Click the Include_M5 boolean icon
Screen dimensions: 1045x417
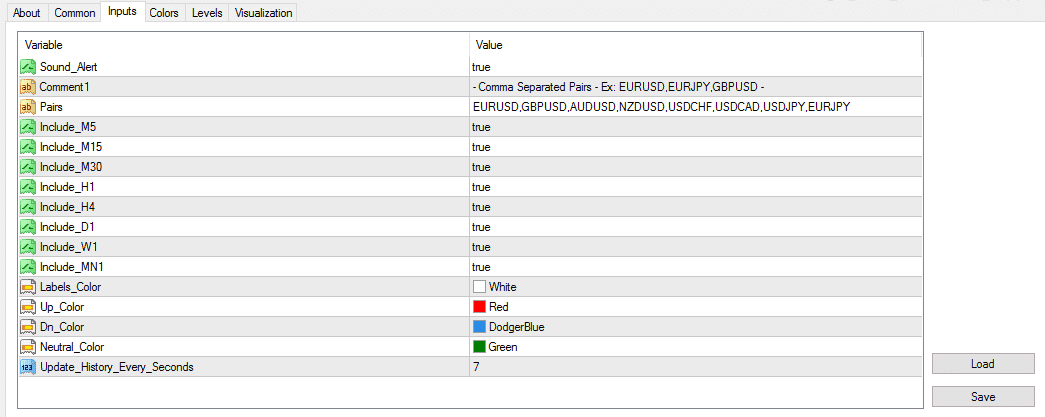point(27,127)
